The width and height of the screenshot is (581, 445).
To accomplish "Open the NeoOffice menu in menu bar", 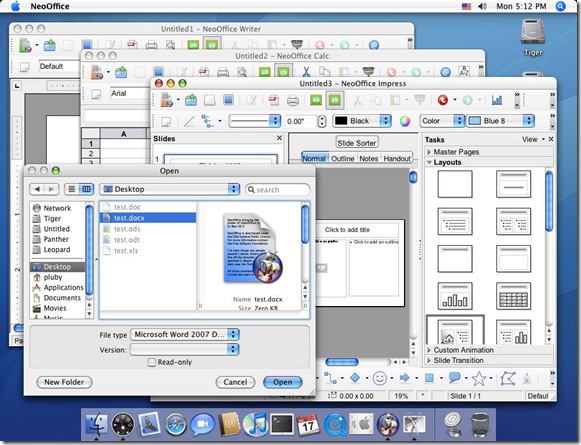I will (x=50, y=6).
